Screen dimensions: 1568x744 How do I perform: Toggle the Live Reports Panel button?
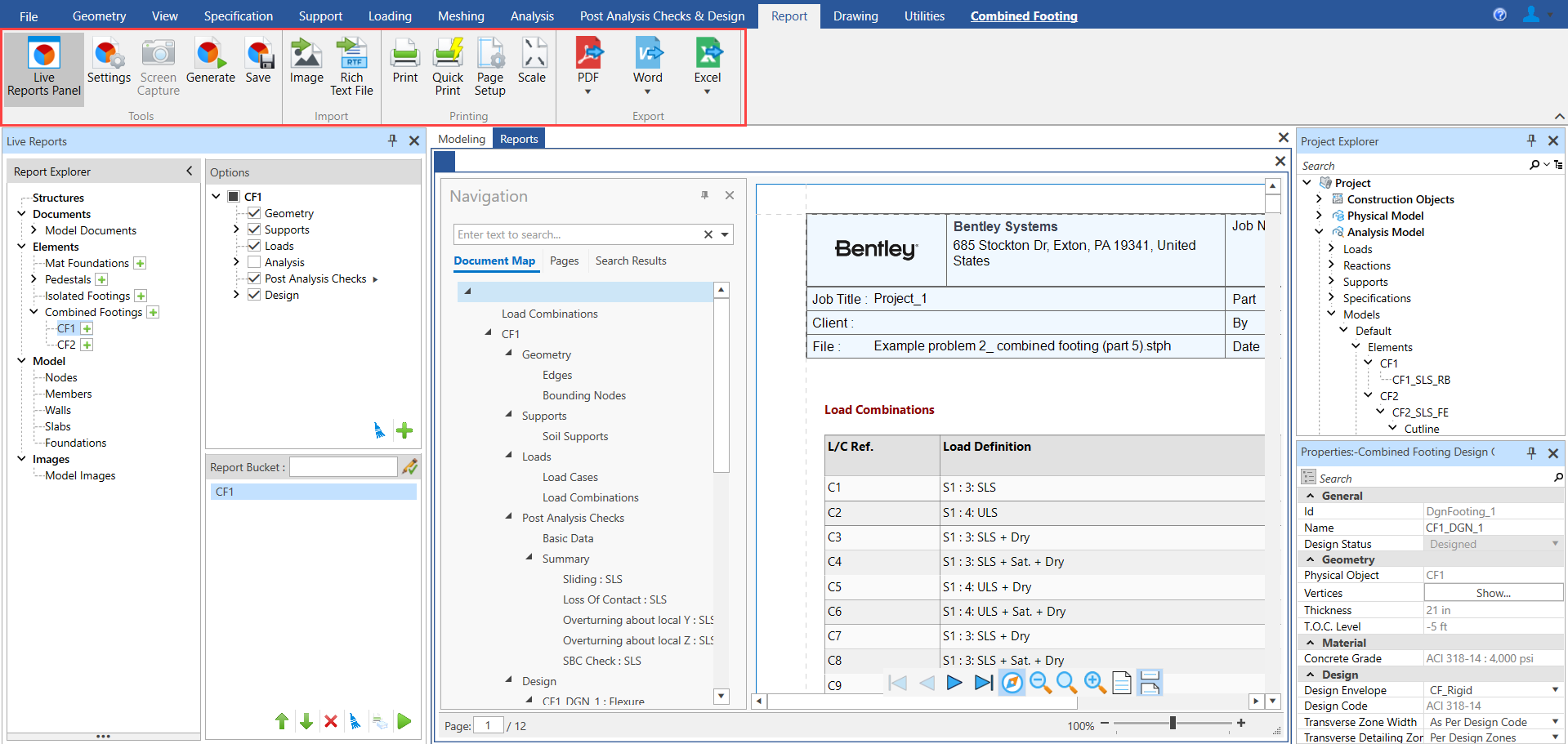click(44, 68)
